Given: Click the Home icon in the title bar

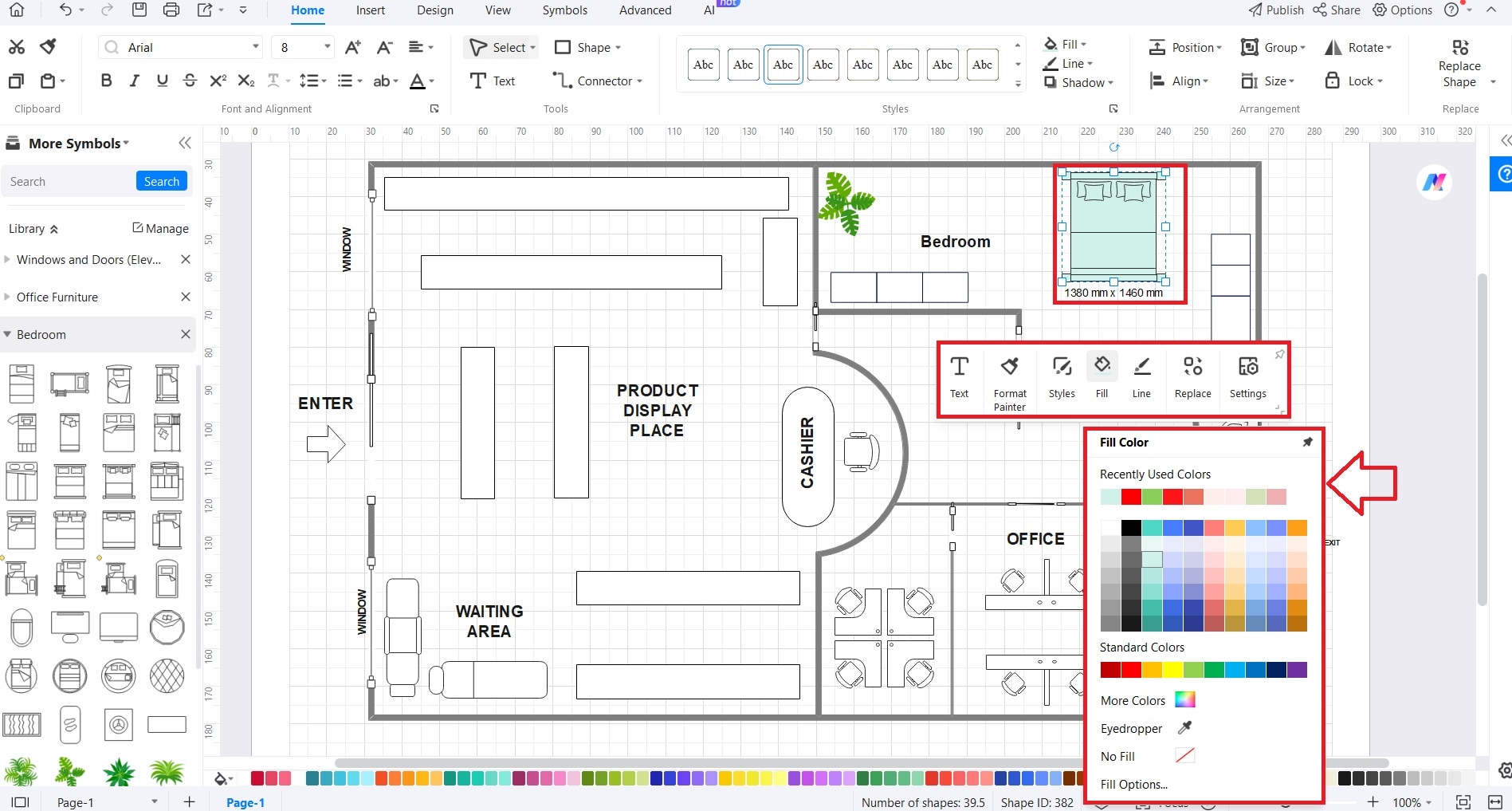Looking at the screenshot, I should coord(16,10).
